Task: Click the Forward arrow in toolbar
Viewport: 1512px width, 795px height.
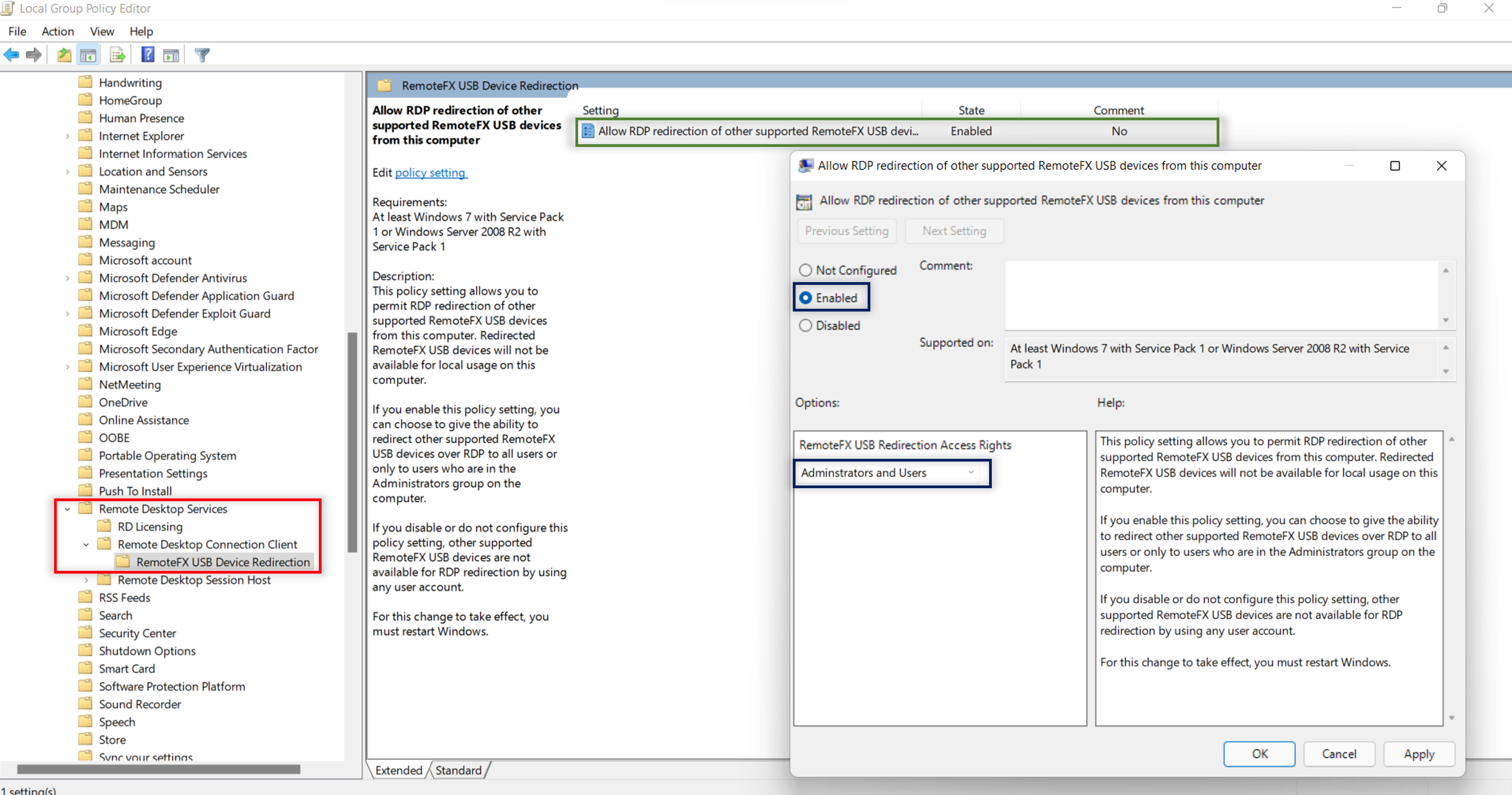Action: pos(34,55)
